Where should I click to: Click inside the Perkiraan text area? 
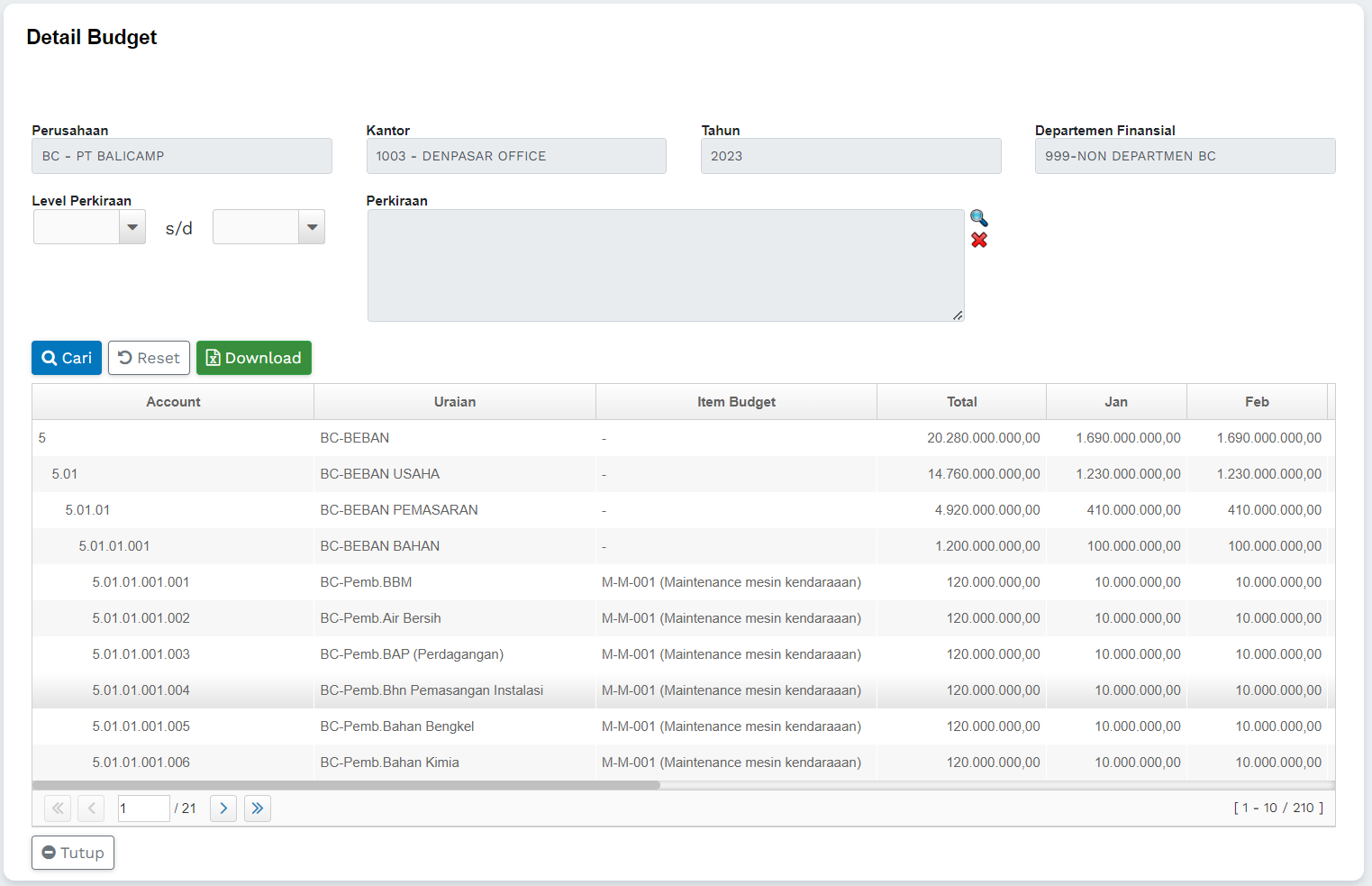tap(665, 265)
